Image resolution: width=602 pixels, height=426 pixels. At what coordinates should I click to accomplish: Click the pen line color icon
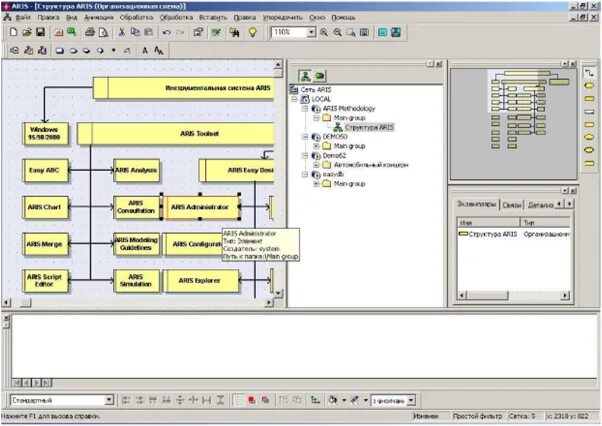(x=355, y=400)
